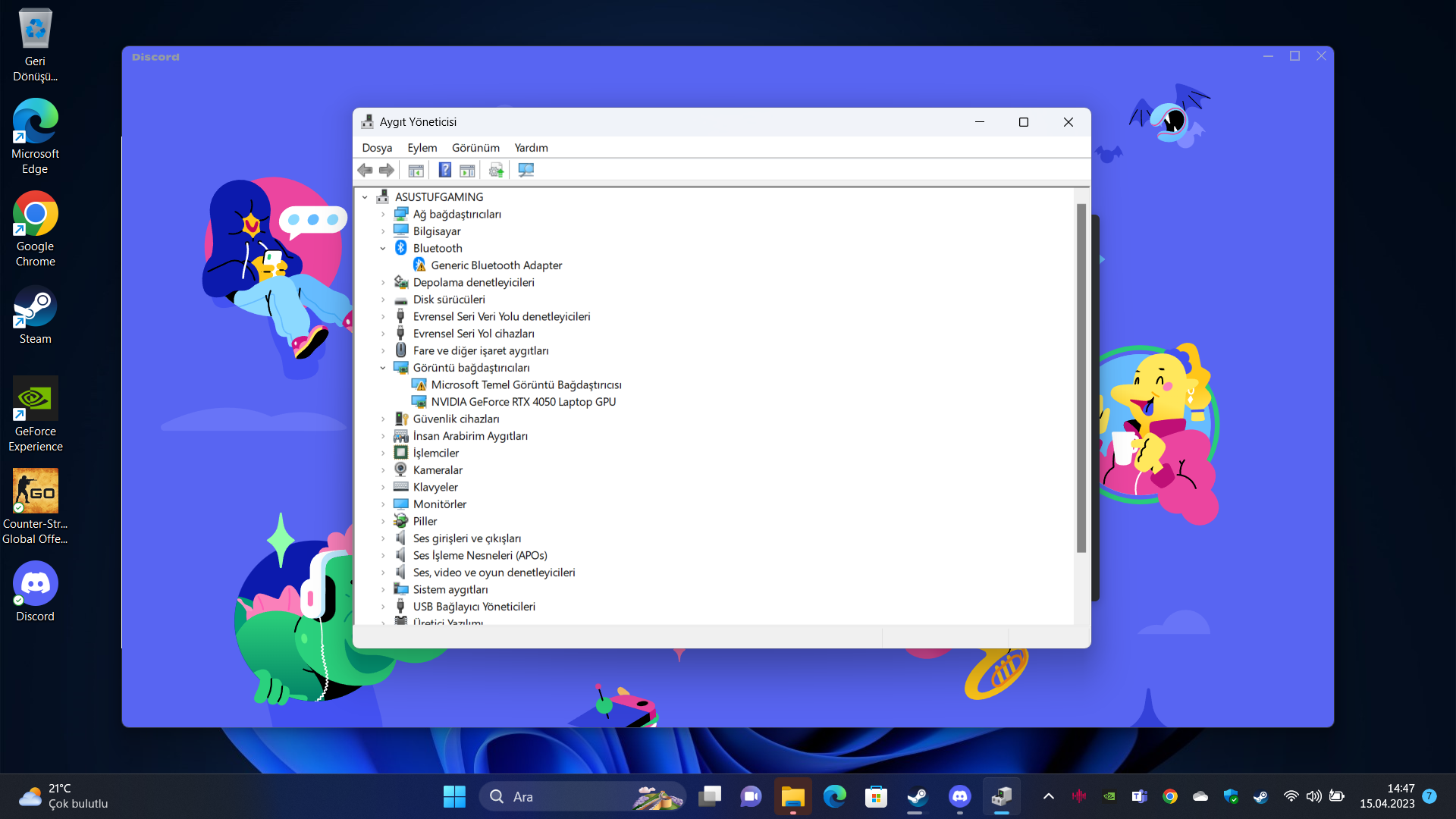Click the show/hide console tree icon

[416, 170]
